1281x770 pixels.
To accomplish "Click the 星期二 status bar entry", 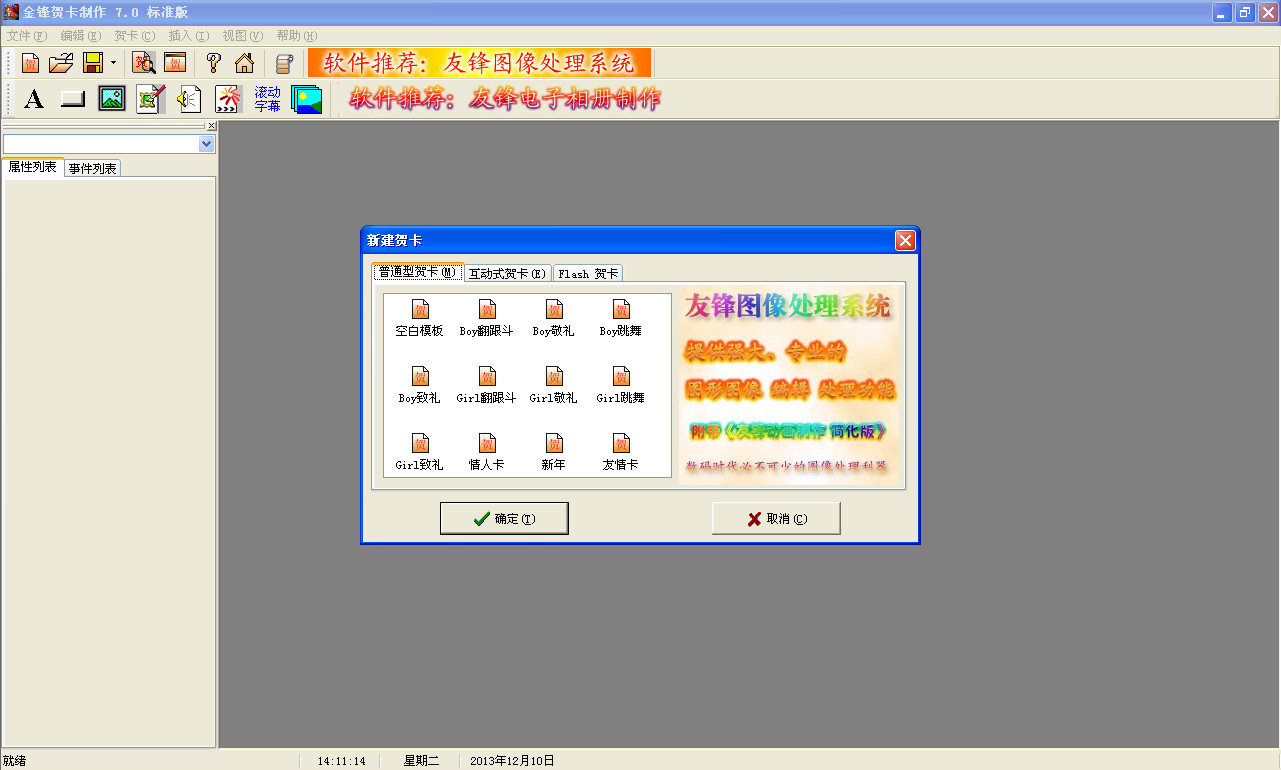I will [x=421, y=761].
